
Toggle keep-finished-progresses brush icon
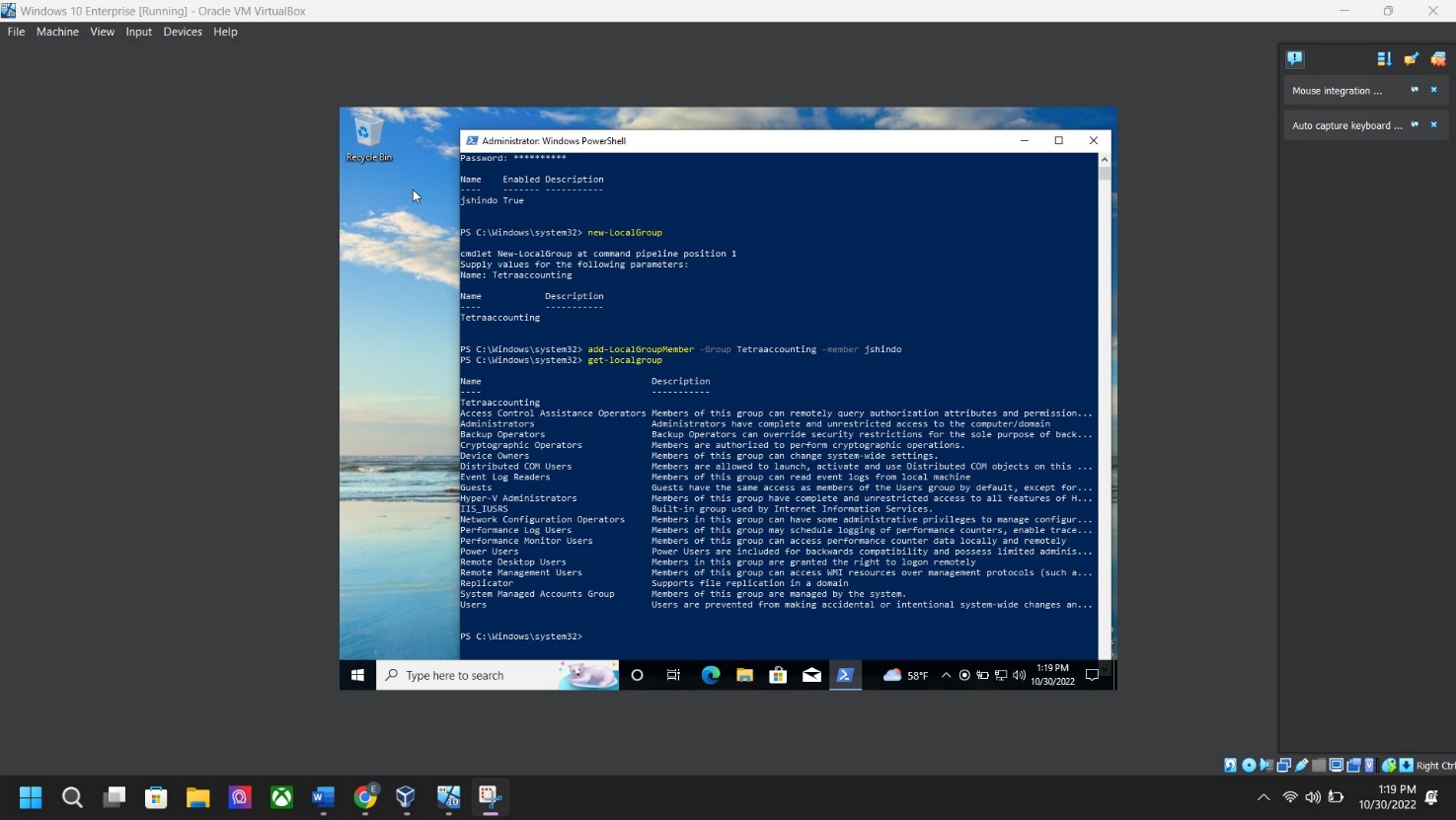pos(1412,59)
